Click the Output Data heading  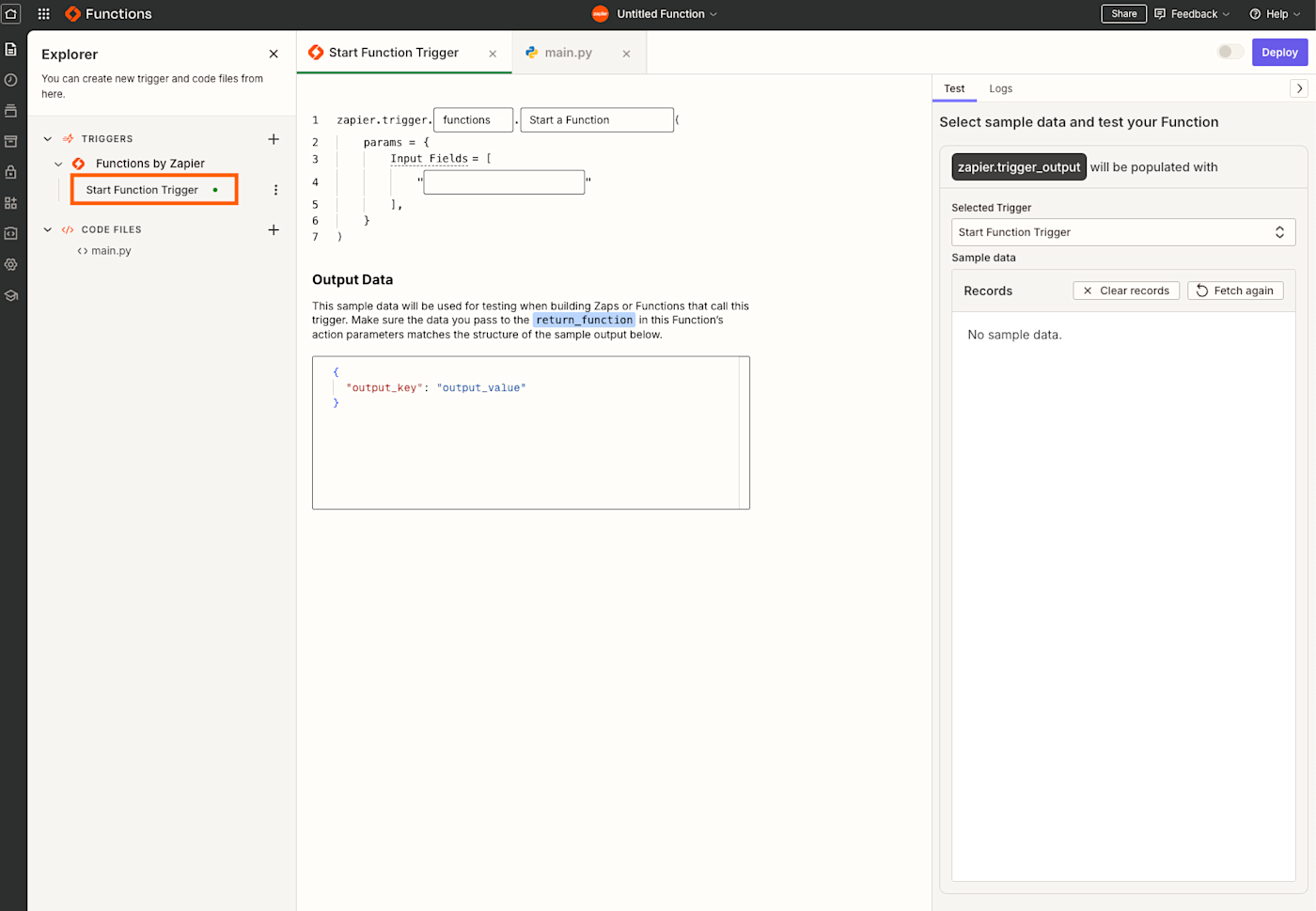tap(352, 280)
